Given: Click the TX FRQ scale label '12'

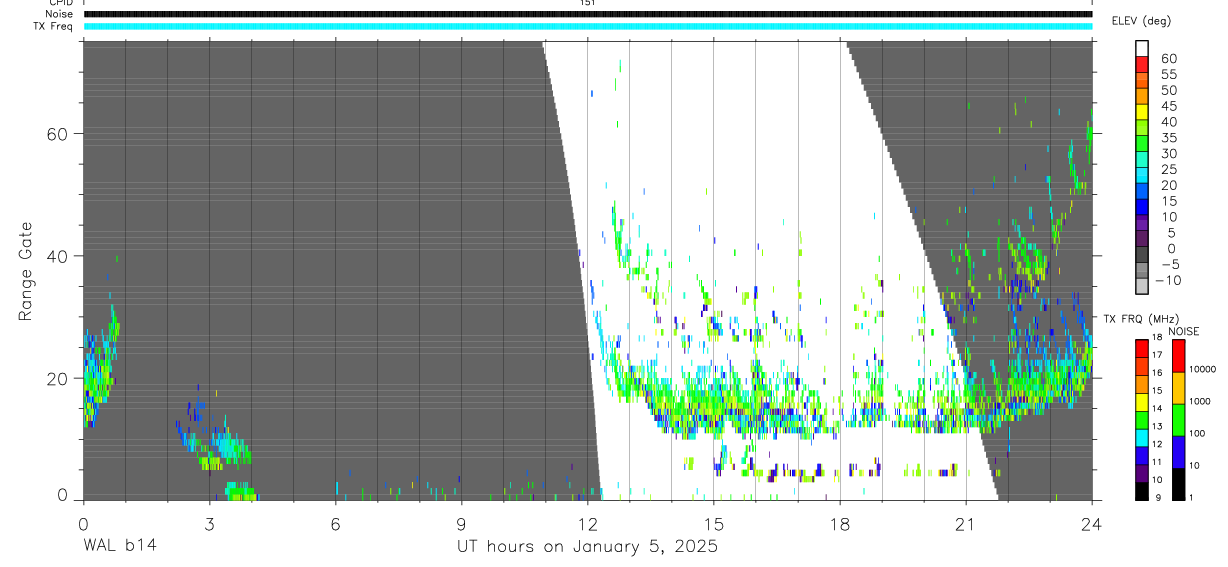Looking at the screenshot, I should click(x=1157, y=444).
